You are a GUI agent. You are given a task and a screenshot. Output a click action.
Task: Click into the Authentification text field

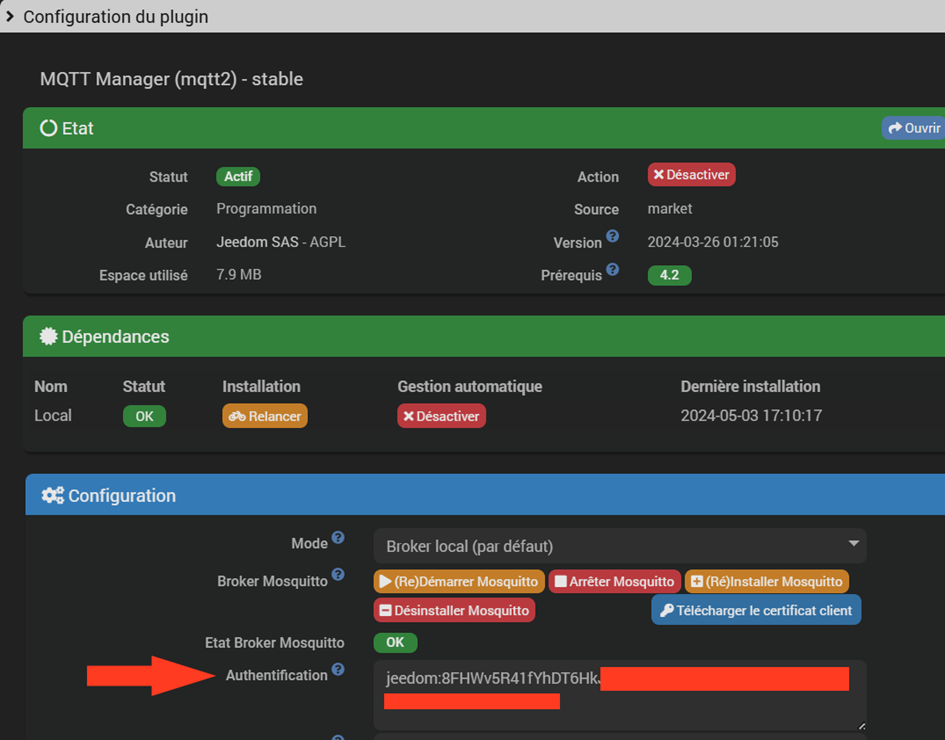(620, 695)
